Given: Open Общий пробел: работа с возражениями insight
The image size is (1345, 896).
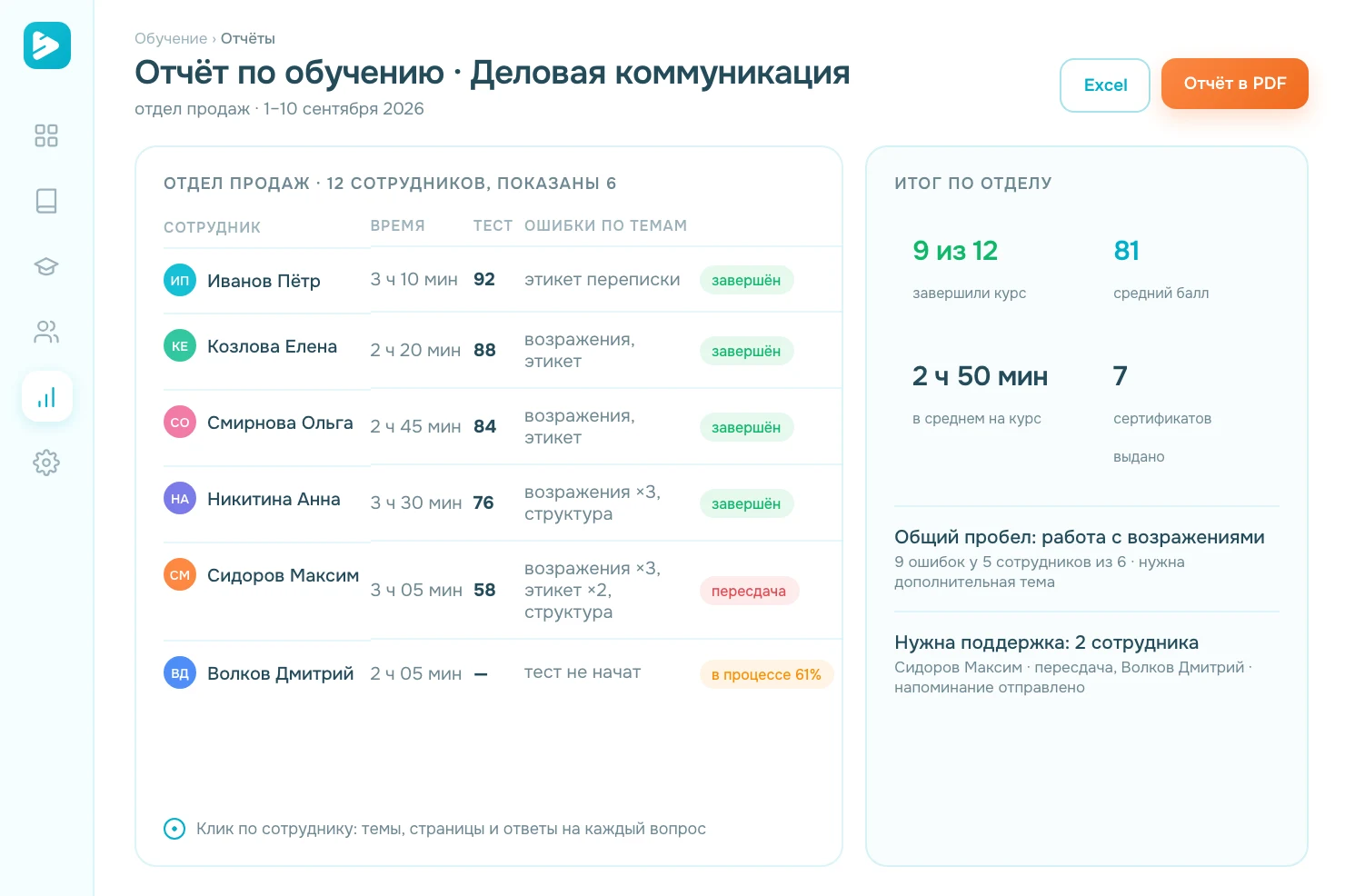Looking at the screenshot, I should point(1080,537).
